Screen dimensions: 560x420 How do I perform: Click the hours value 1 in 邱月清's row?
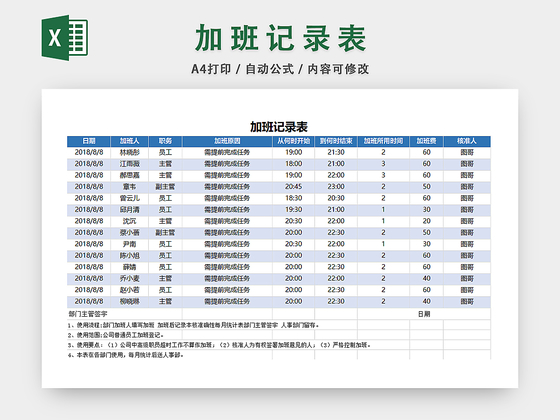click(x=383, y=210)
